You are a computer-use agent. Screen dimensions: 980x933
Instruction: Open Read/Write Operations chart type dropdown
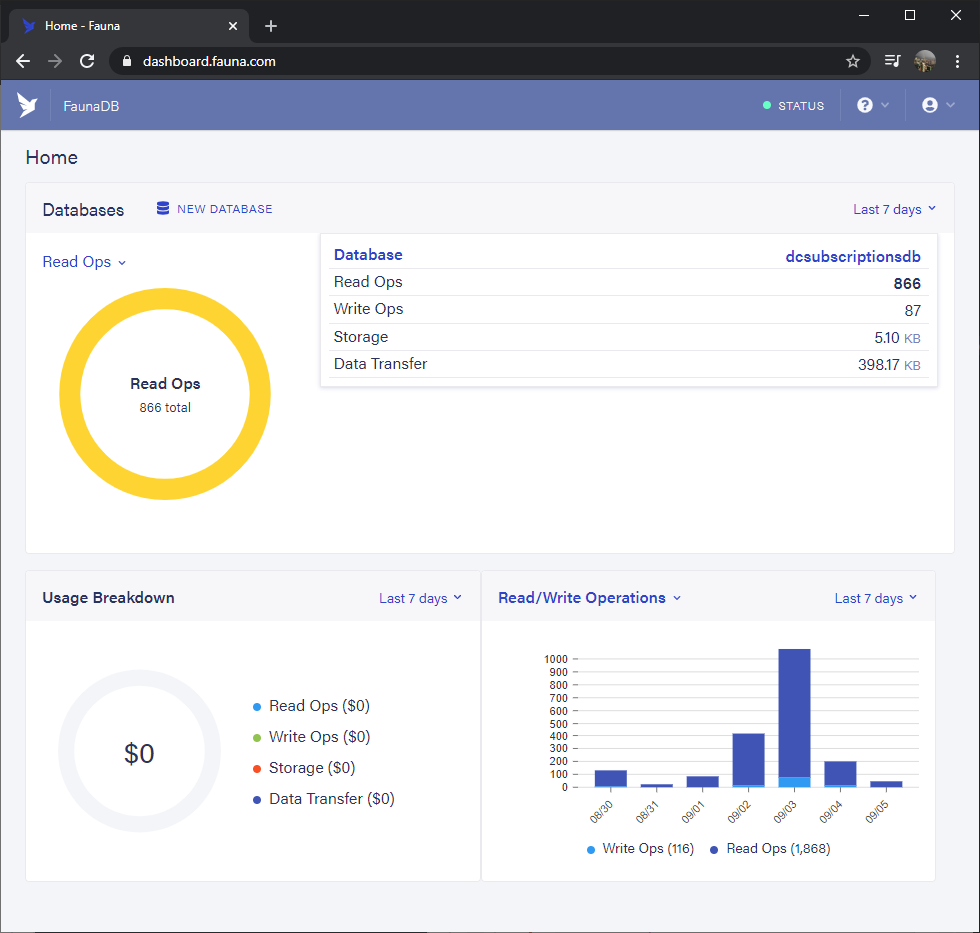point(589,598)
